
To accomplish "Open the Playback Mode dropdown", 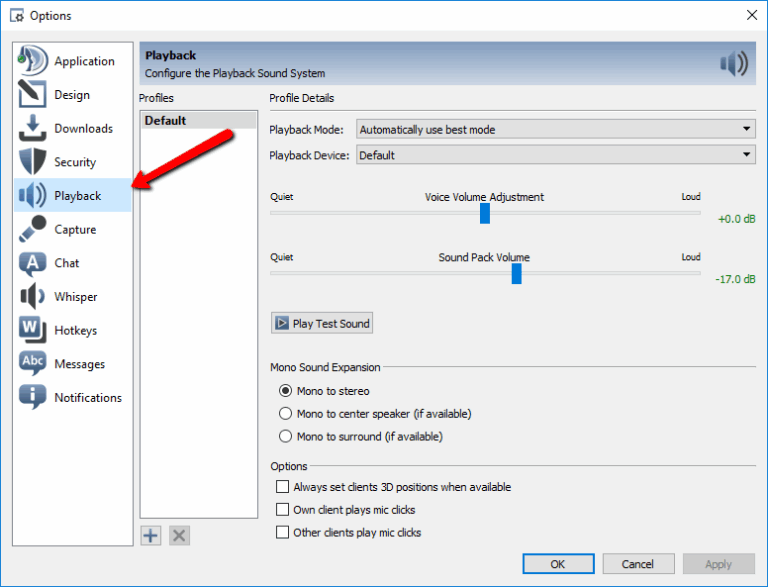I will click(x=555, y=129).
